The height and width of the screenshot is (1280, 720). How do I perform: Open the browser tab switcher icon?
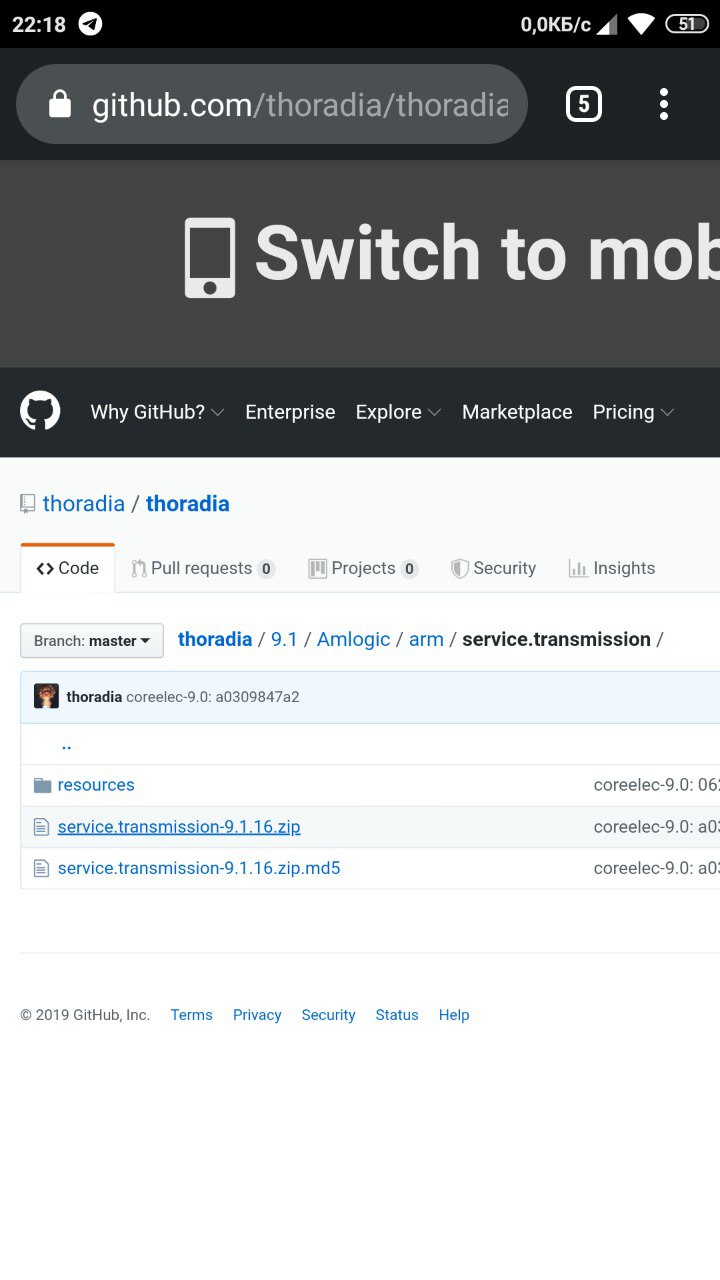(584, 104)
